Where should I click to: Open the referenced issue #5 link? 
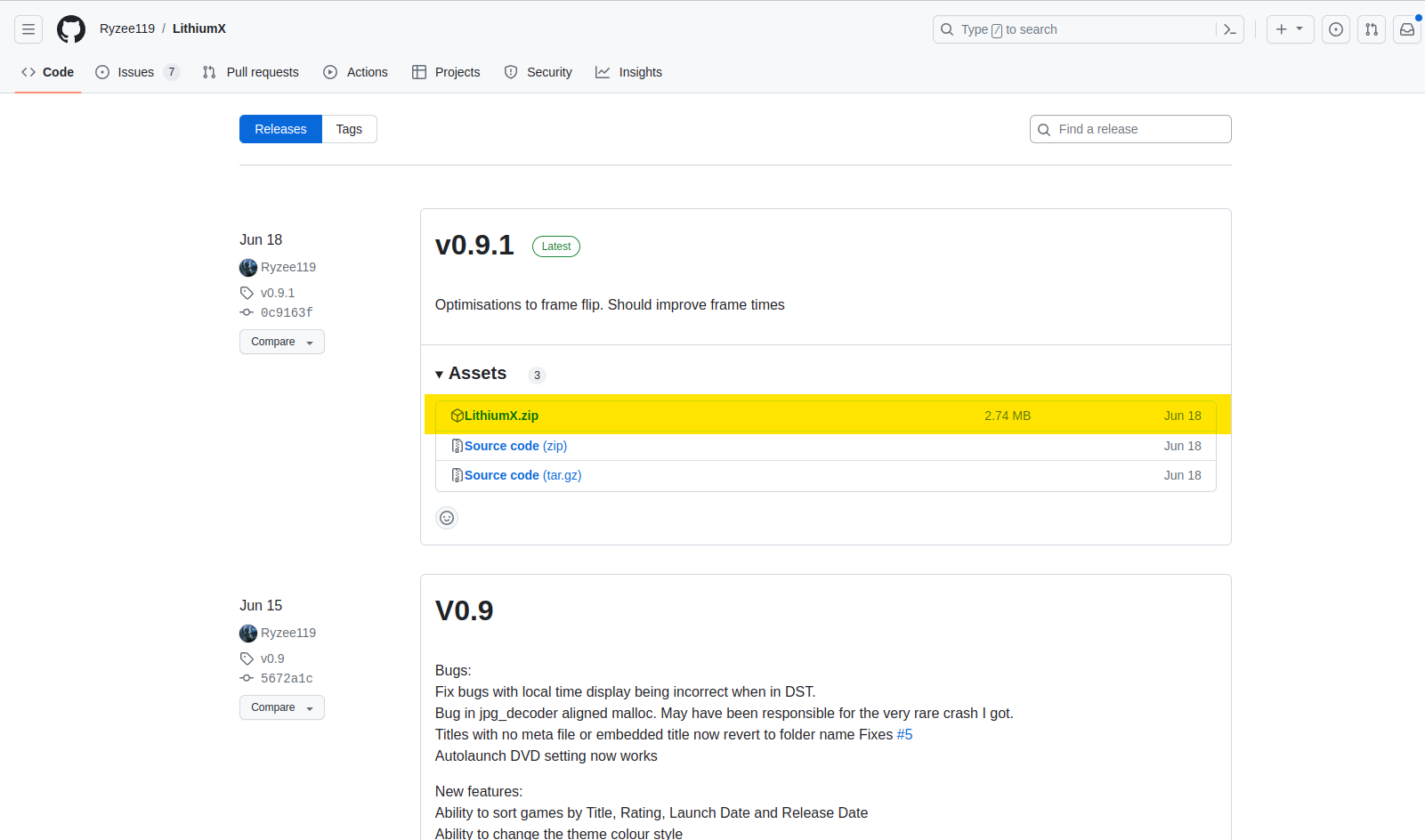904,734
